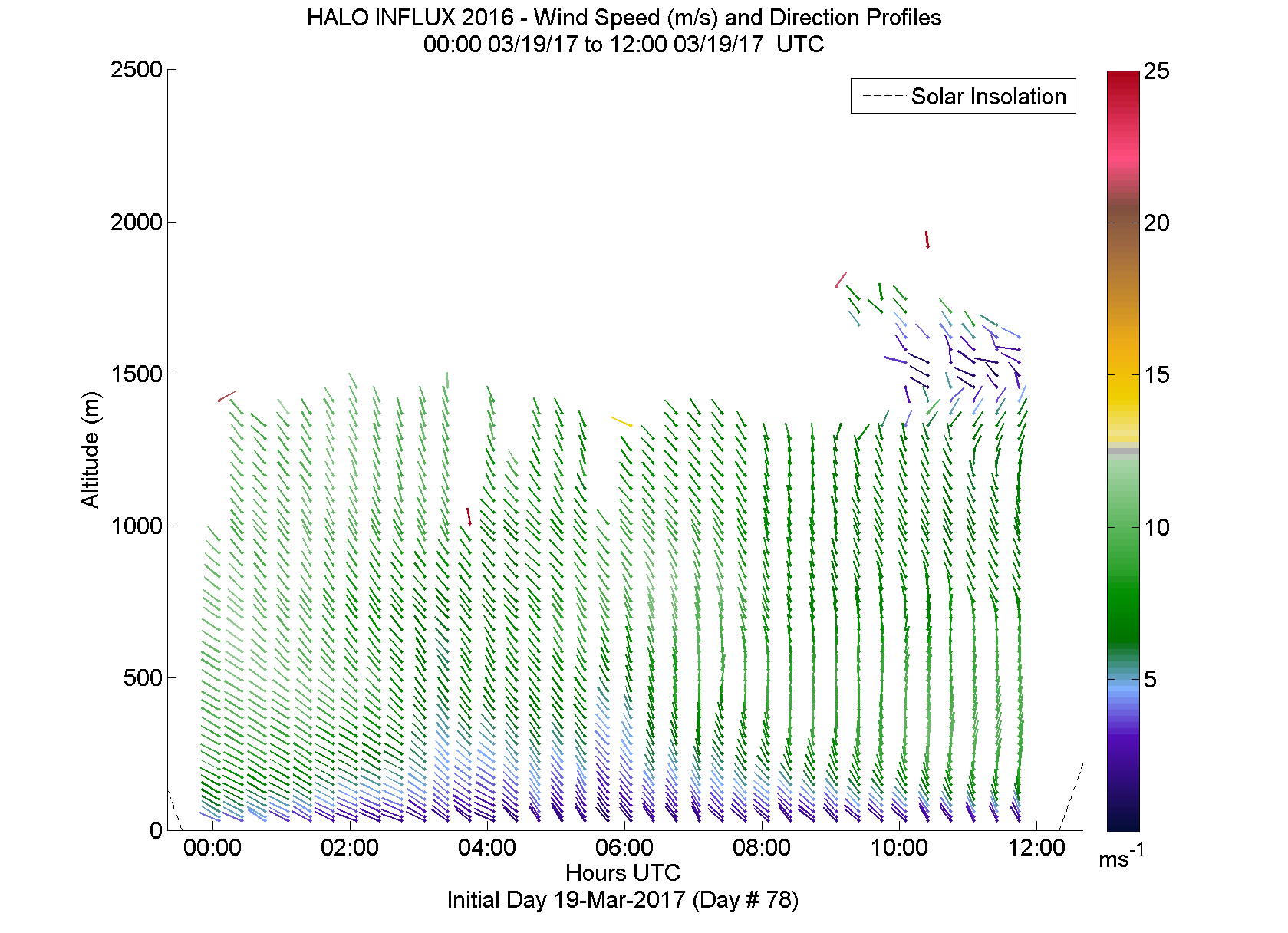Click the dashed legend line sample
The width and height of the screenshot is (1288, 933).
pyautogui.click(x=883, y=96)
